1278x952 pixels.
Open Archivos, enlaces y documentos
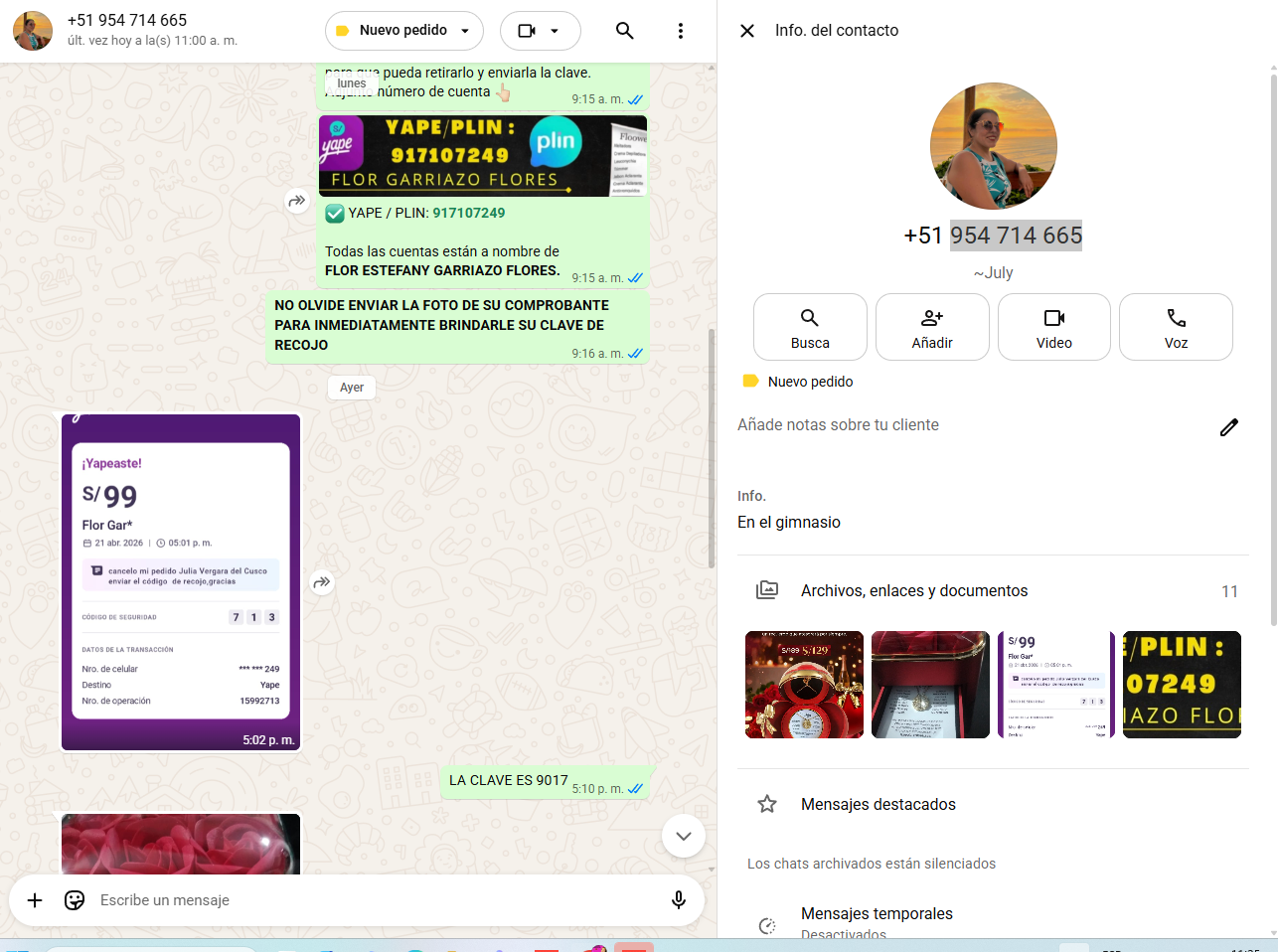point(914,591)
